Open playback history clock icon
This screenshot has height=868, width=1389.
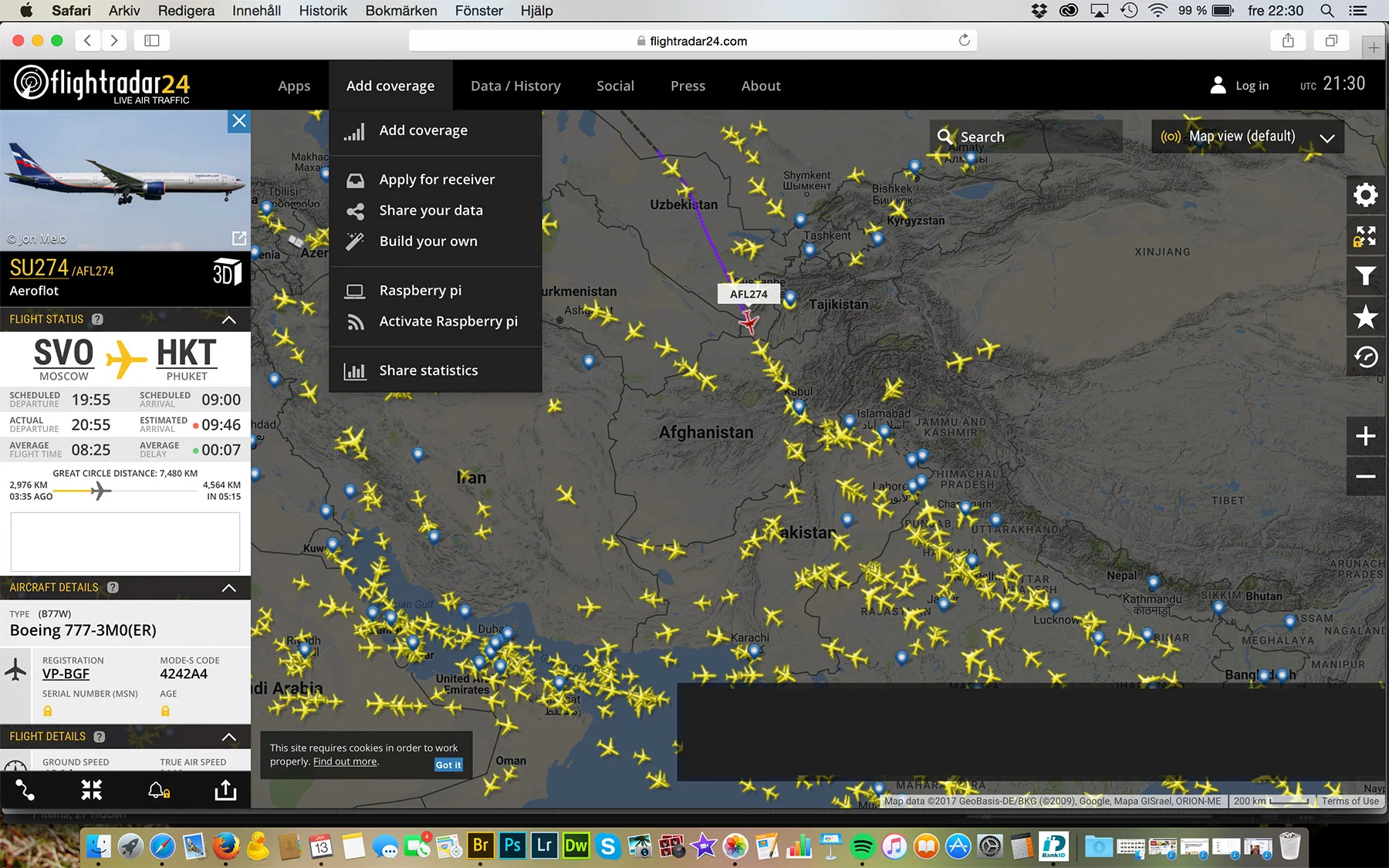(1366, 357)
